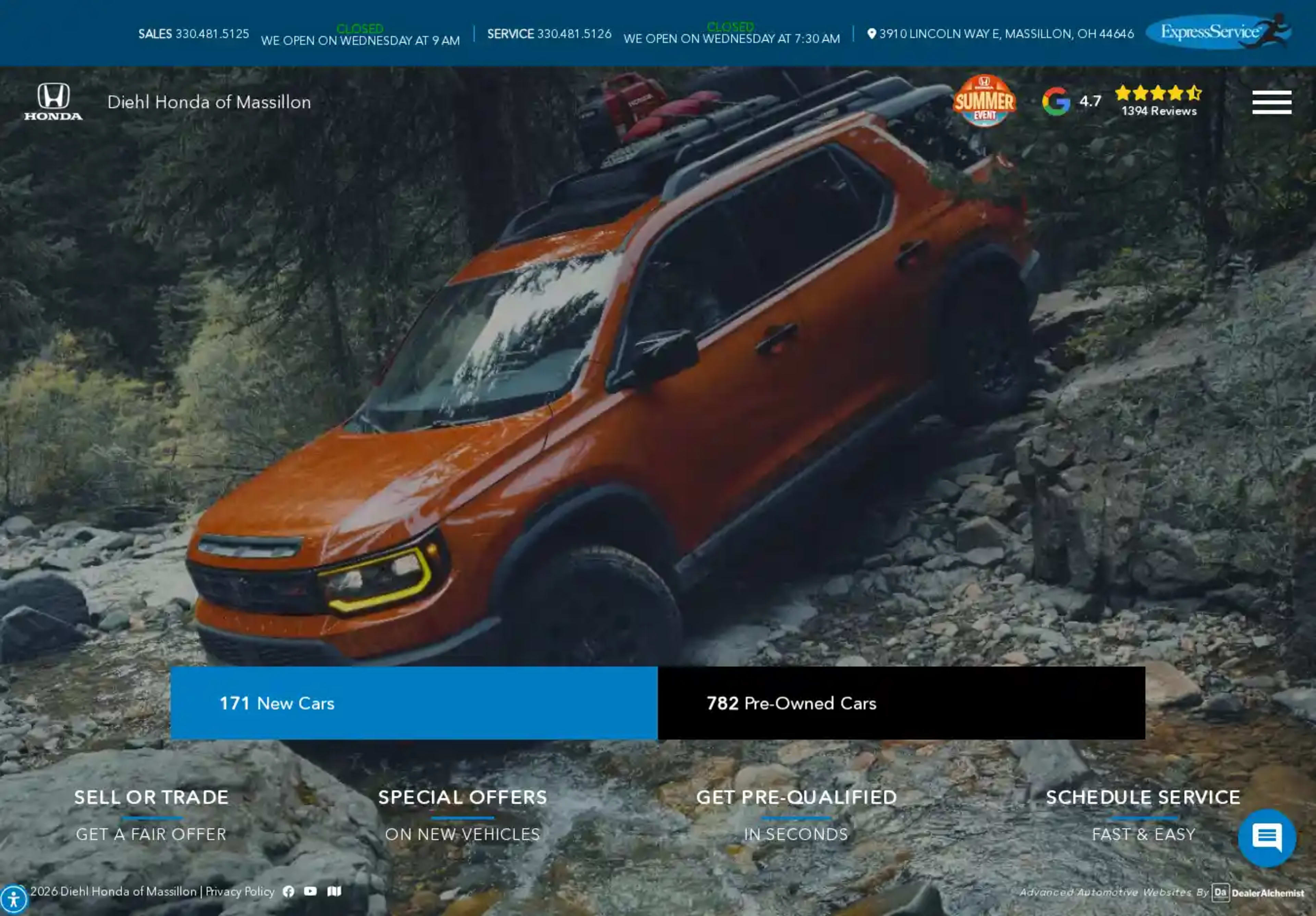
Task: Browse 171 New Cars
Action: [414, 703]
